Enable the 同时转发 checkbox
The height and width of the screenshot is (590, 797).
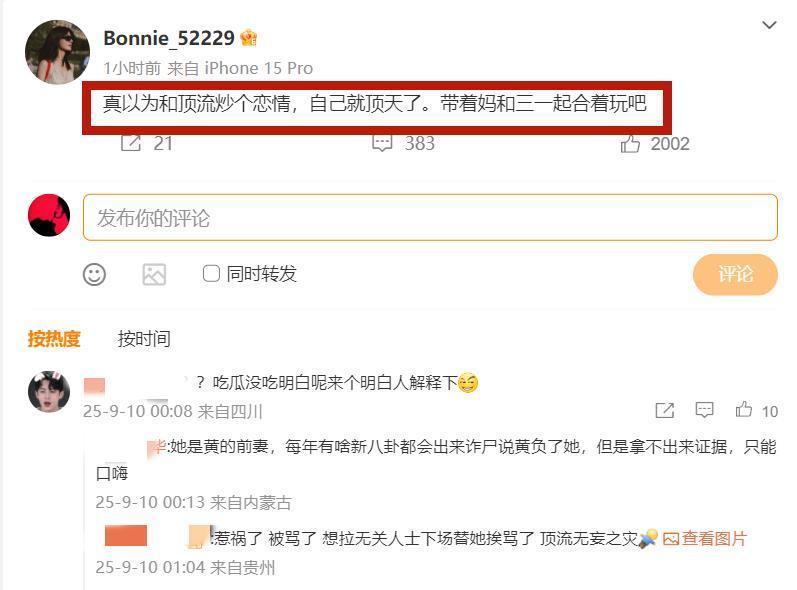coord(211,273)
